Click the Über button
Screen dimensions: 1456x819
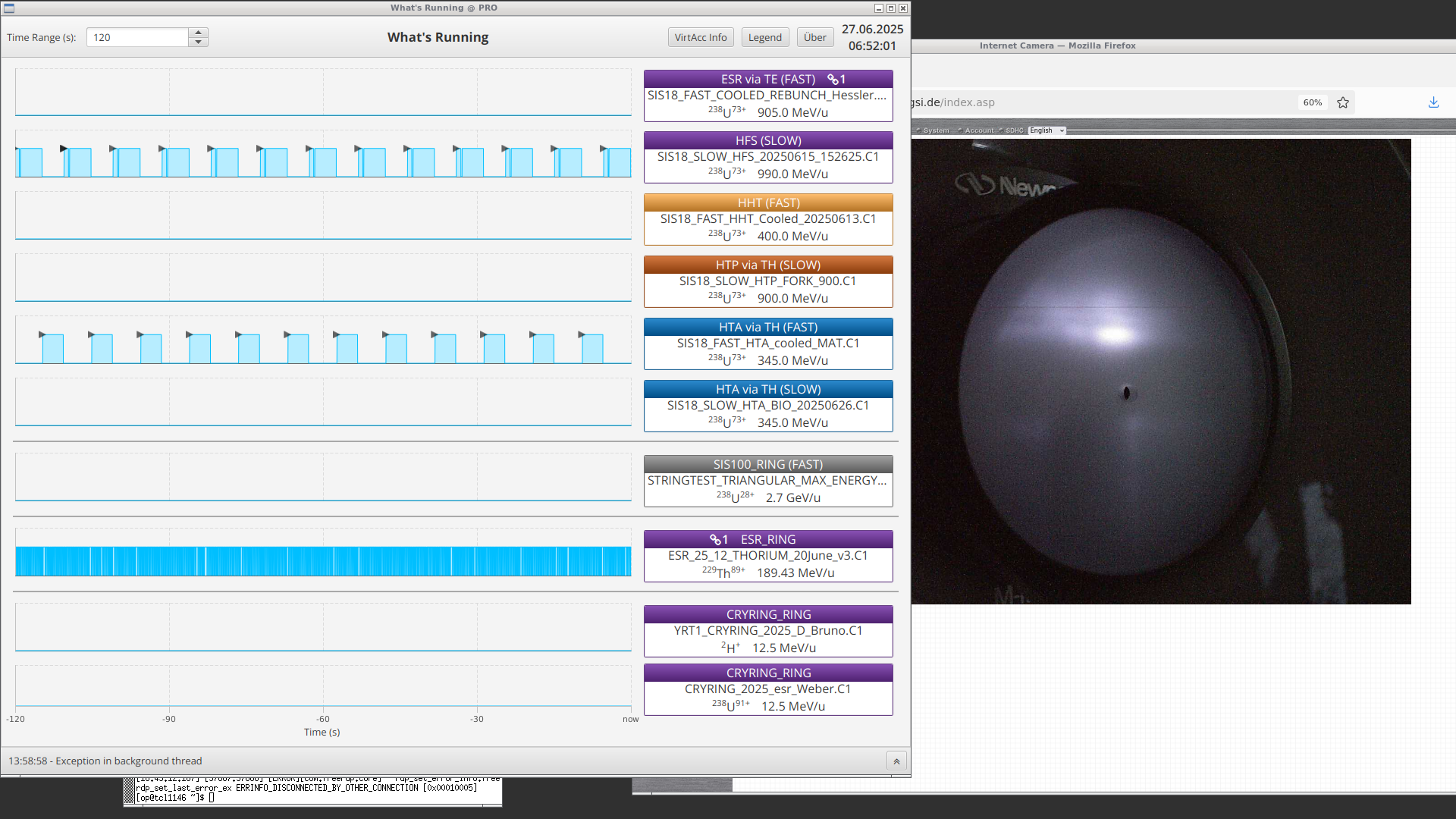(815, 37)
